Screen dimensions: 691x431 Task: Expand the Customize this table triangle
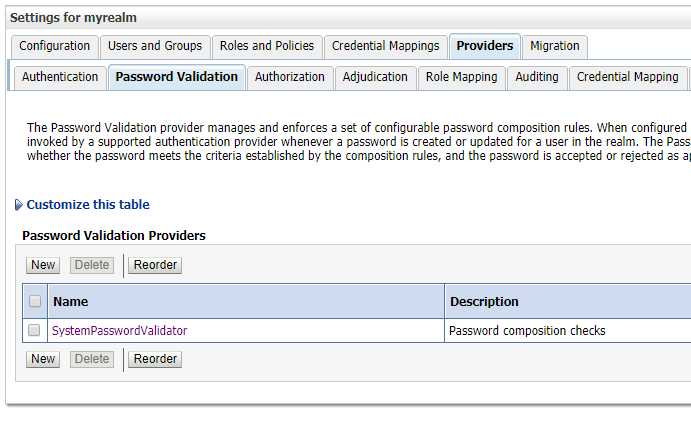19,205
